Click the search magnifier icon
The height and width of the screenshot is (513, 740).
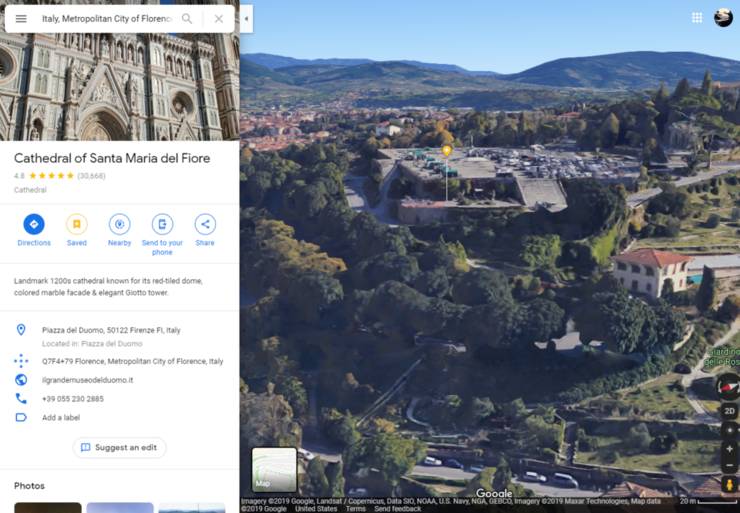point(187,19)
